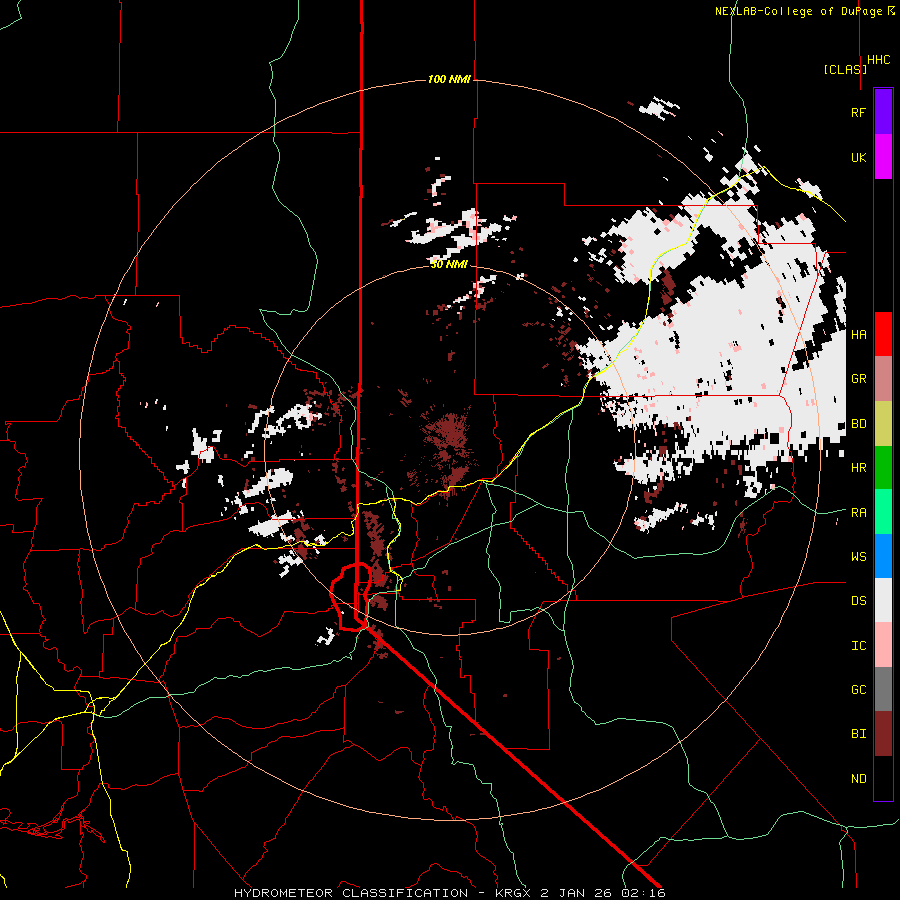Click the Hydrometeor Classification title text

click(x=350, y=893)
